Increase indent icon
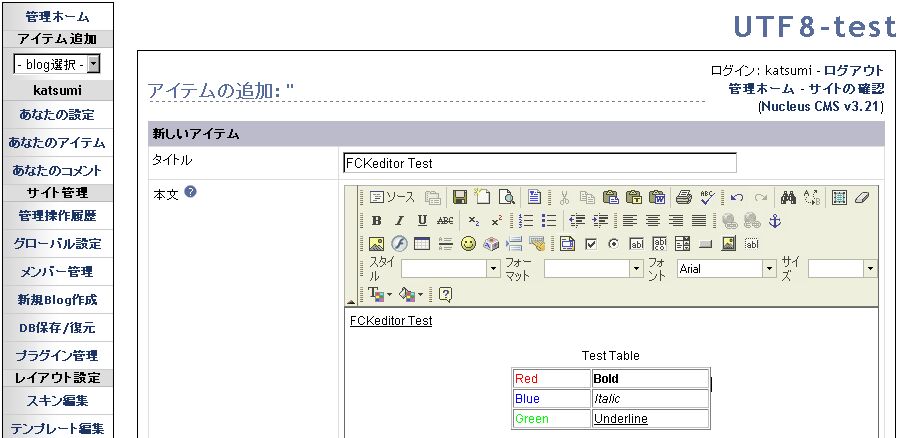 pos(600,221)
